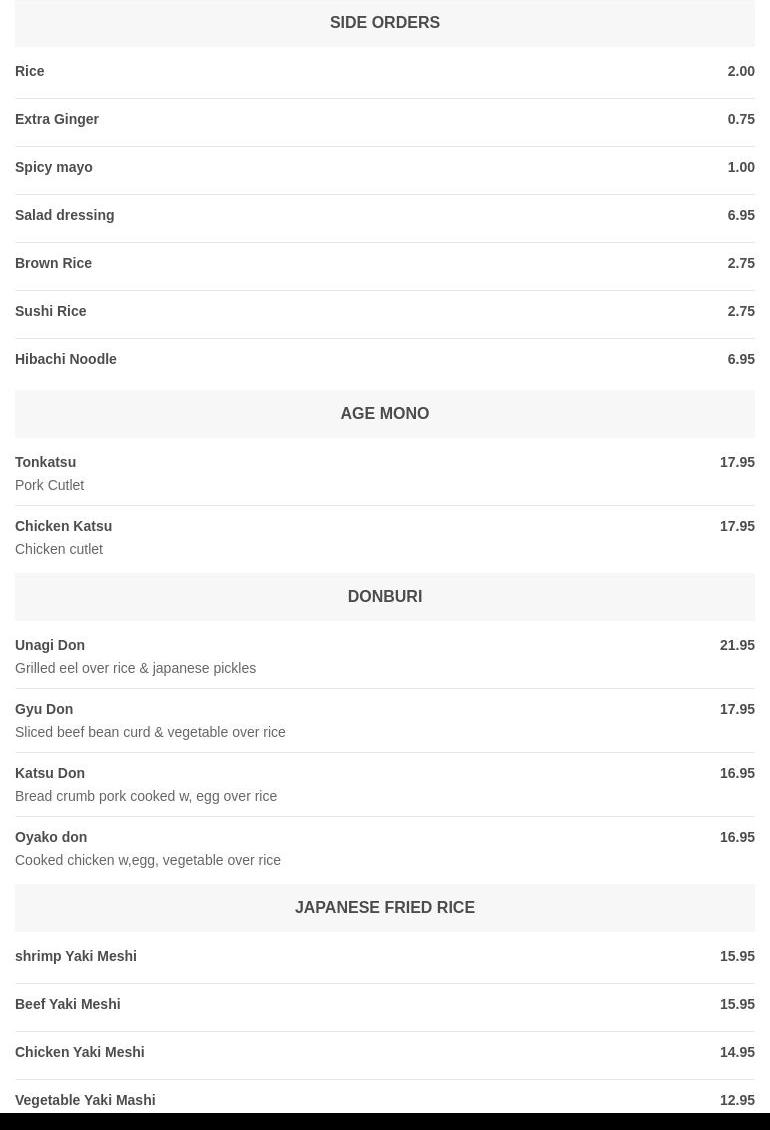Screen dimensions: 770x1130
Task: Select the Oyako don item
Action: 51,837
